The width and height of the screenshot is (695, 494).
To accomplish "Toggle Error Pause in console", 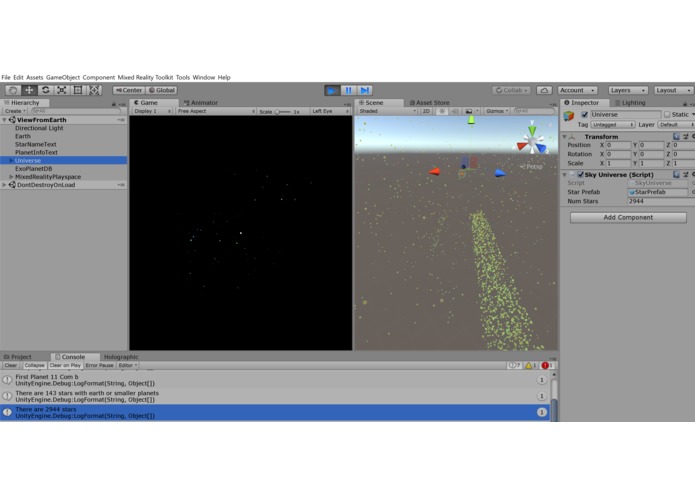I will pyautogui.click(x=99, y=366).
